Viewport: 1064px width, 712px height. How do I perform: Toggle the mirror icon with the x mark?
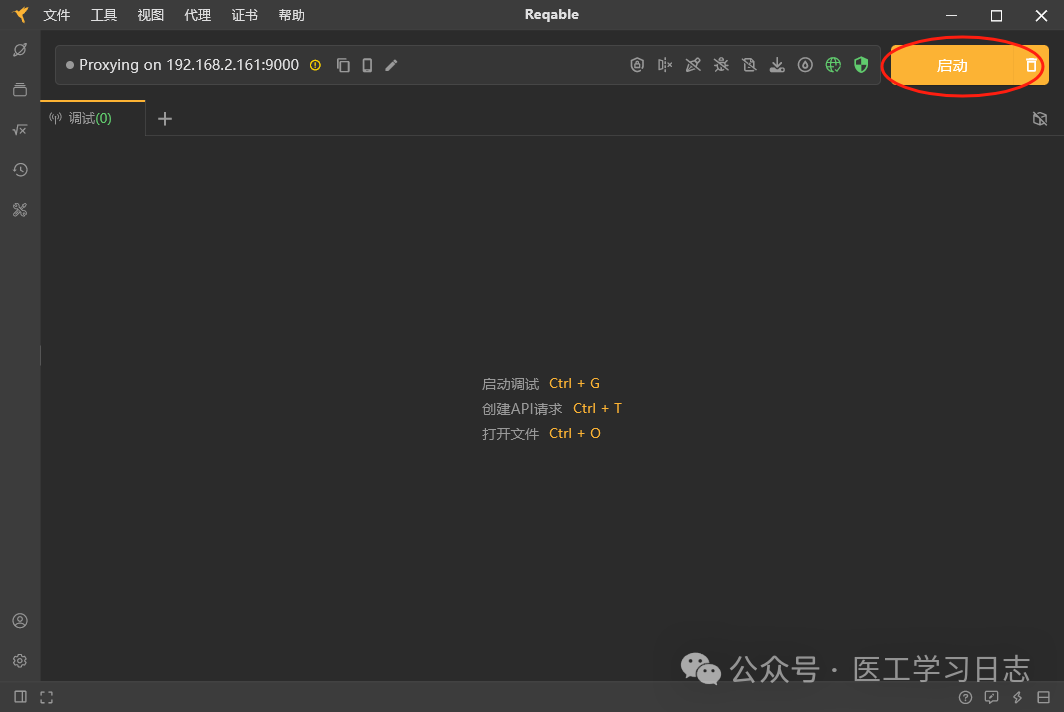coord(665,65)
